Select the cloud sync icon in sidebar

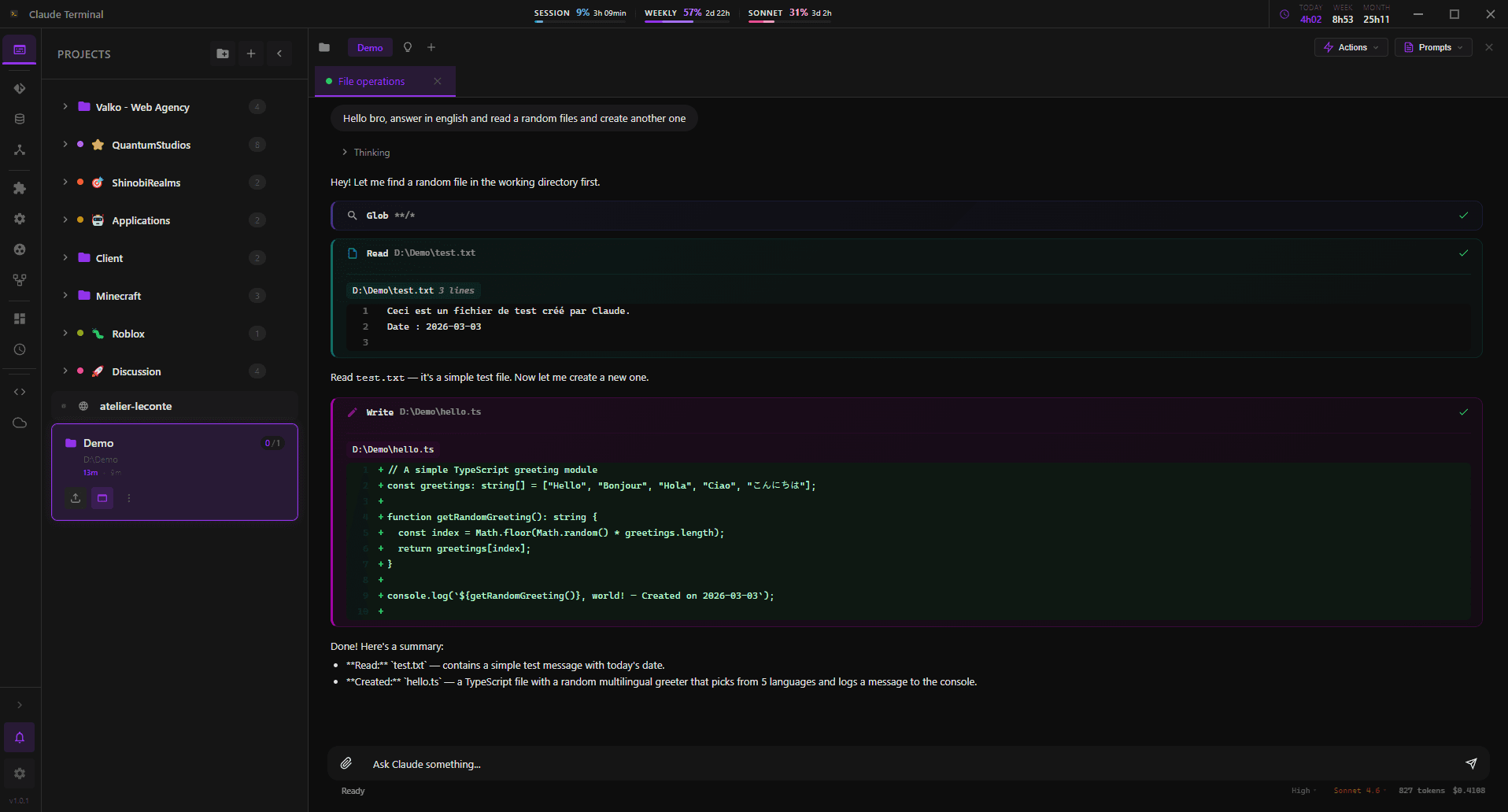(x=19, y=423)
